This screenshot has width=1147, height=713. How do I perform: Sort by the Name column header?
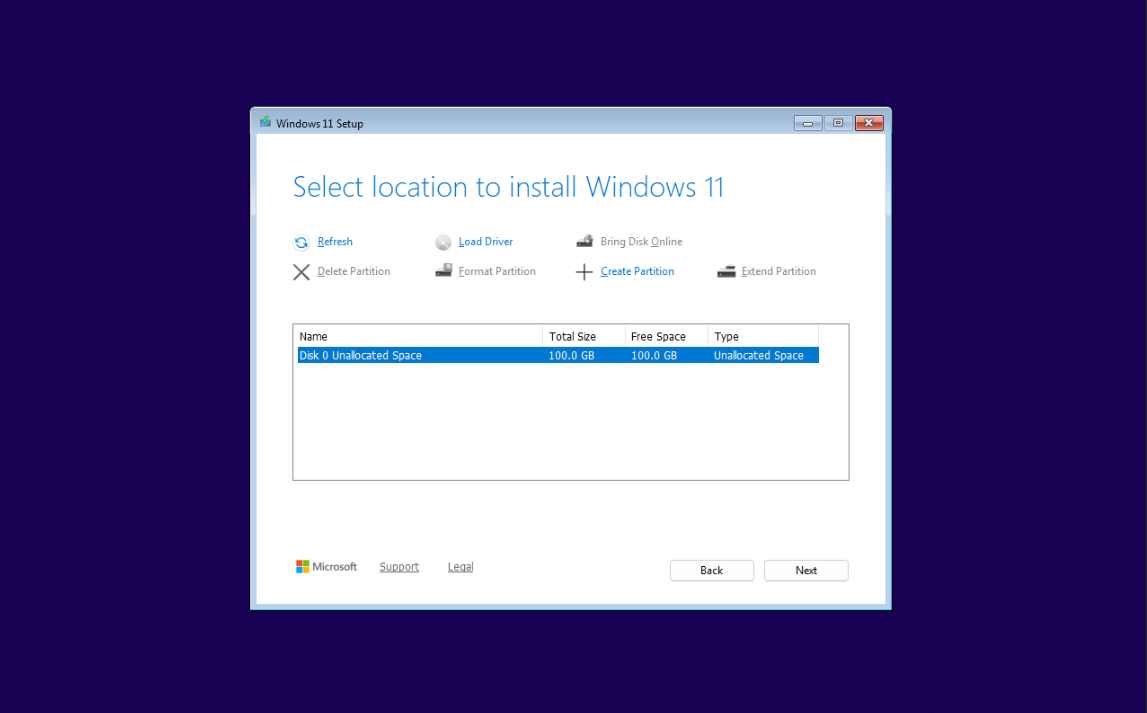click(x=419, y=336)
